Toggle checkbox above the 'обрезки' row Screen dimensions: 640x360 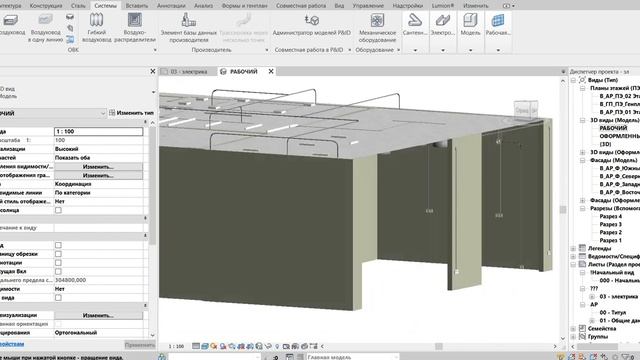coord(58,245)
